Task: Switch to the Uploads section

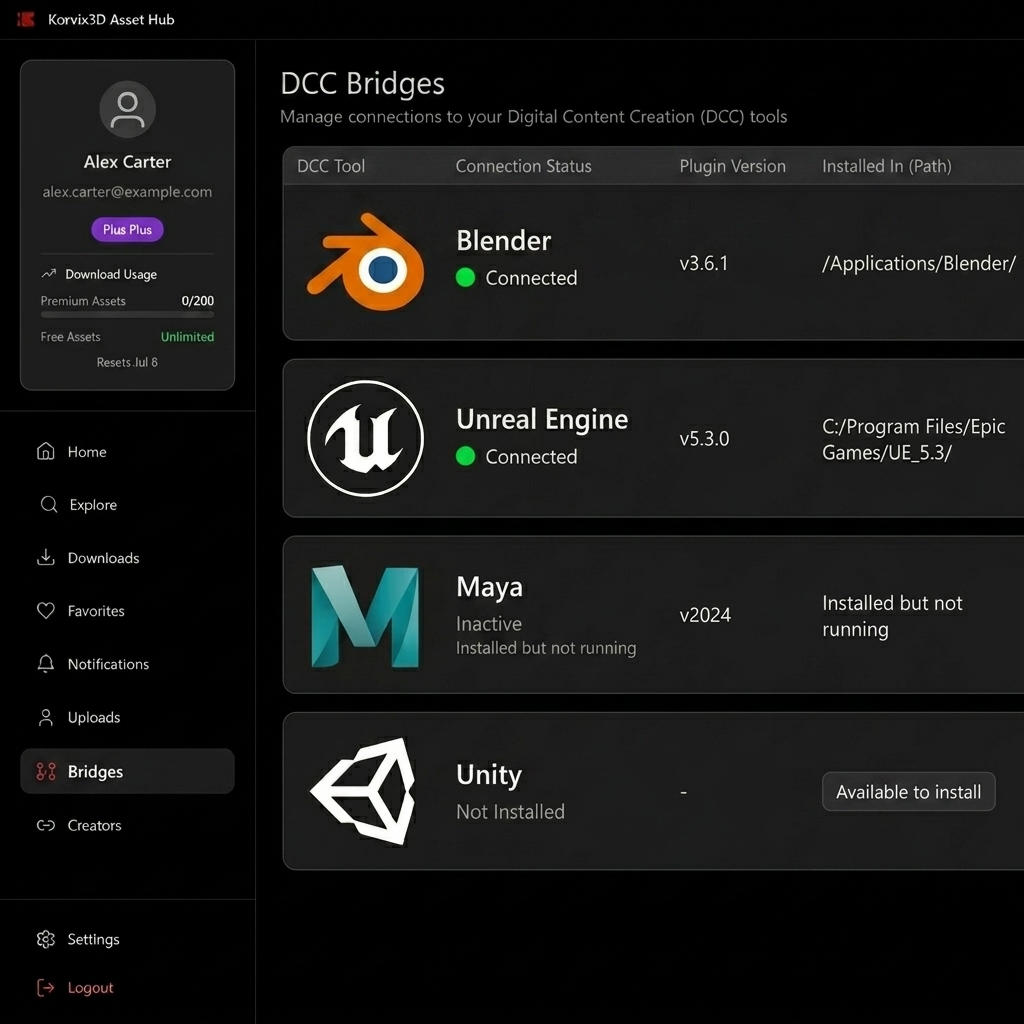Action: click(127, 717)
